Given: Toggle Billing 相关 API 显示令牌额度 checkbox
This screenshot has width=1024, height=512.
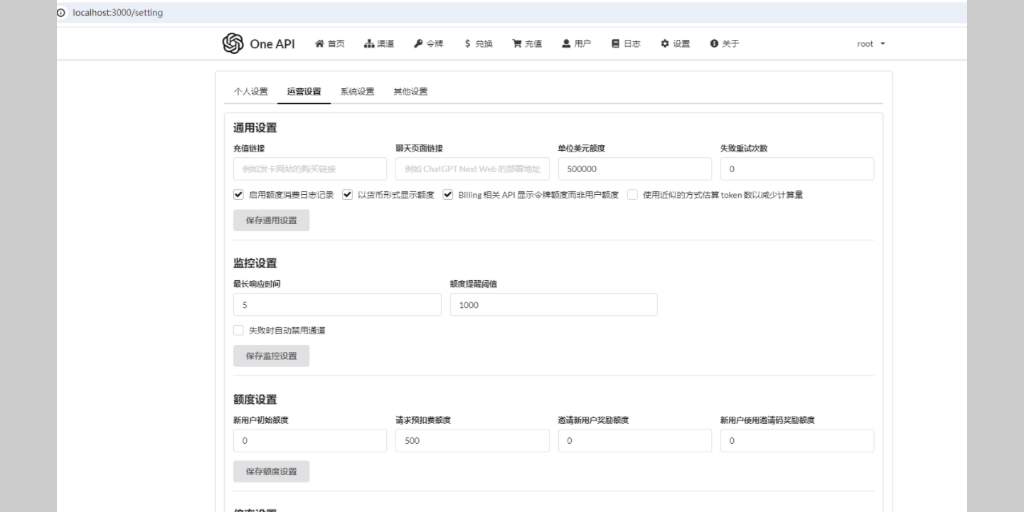Looking at the screenshot, I should (x=447, y=195).
